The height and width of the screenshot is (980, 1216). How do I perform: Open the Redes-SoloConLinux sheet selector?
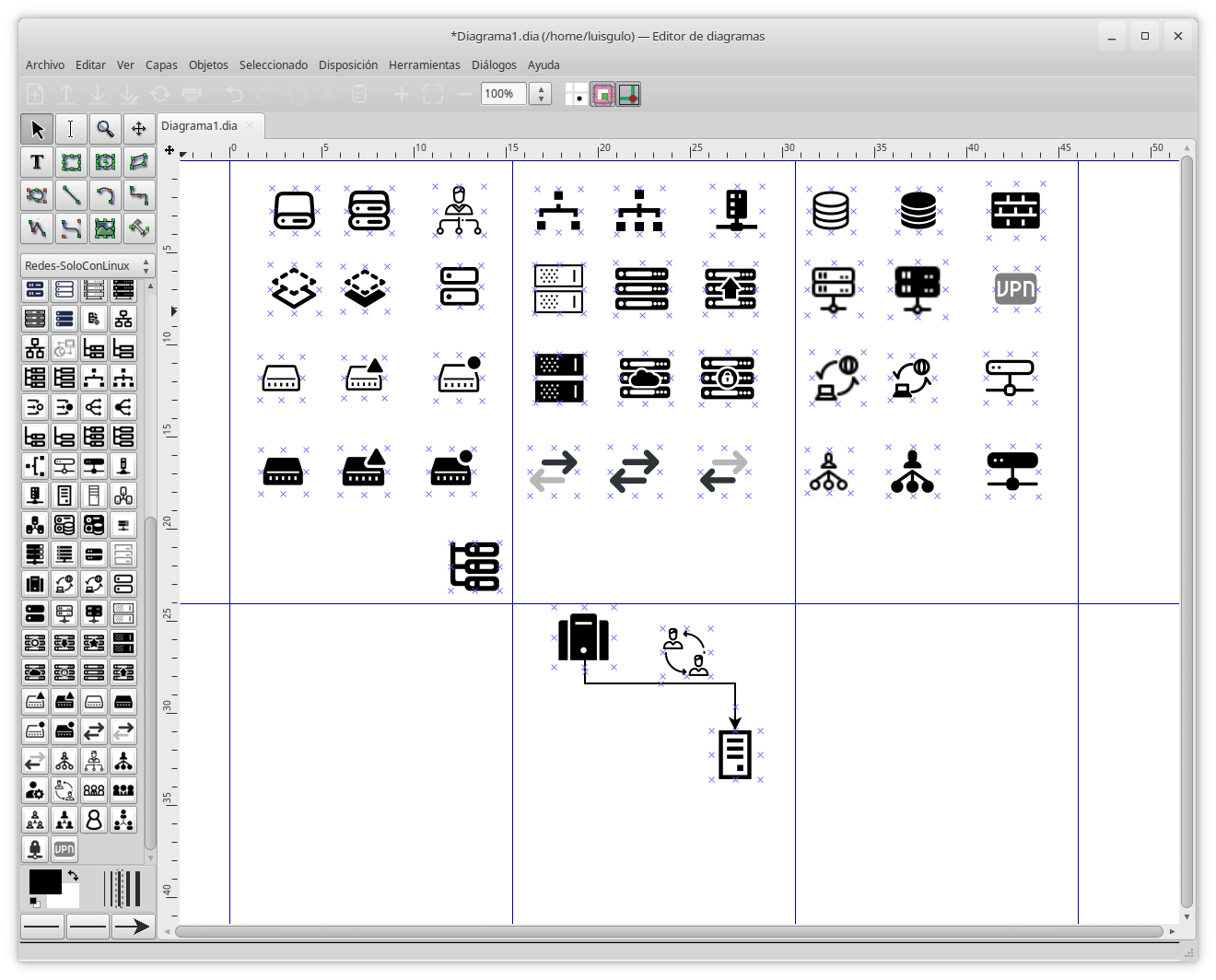point(88,265)
